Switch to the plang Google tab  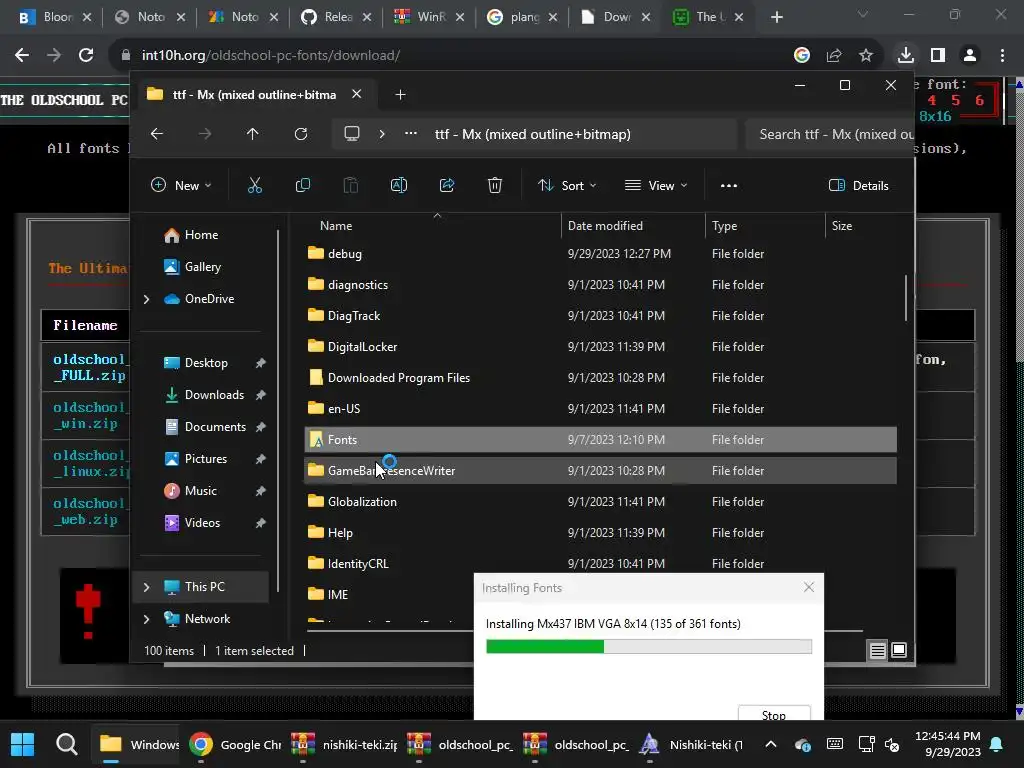522,17
